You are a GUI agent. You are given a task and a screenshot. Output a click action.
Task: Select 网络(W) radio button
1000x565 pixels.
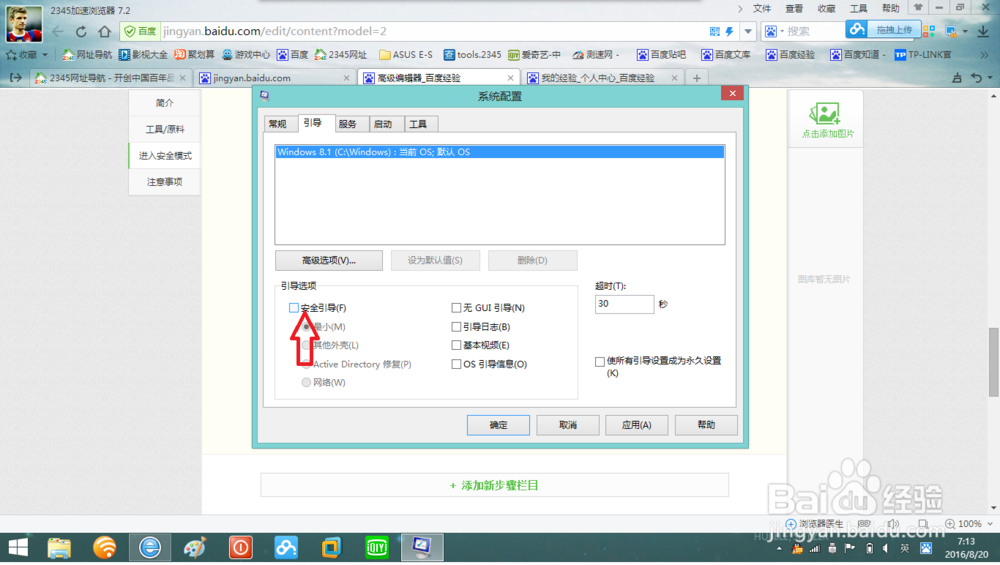306,383
